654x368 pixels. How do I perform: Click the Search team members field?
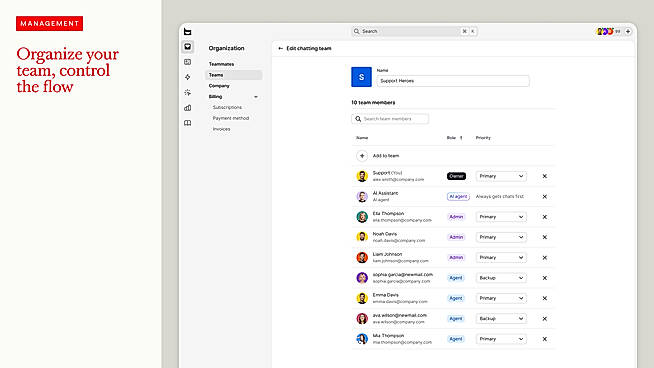point(390,119)
